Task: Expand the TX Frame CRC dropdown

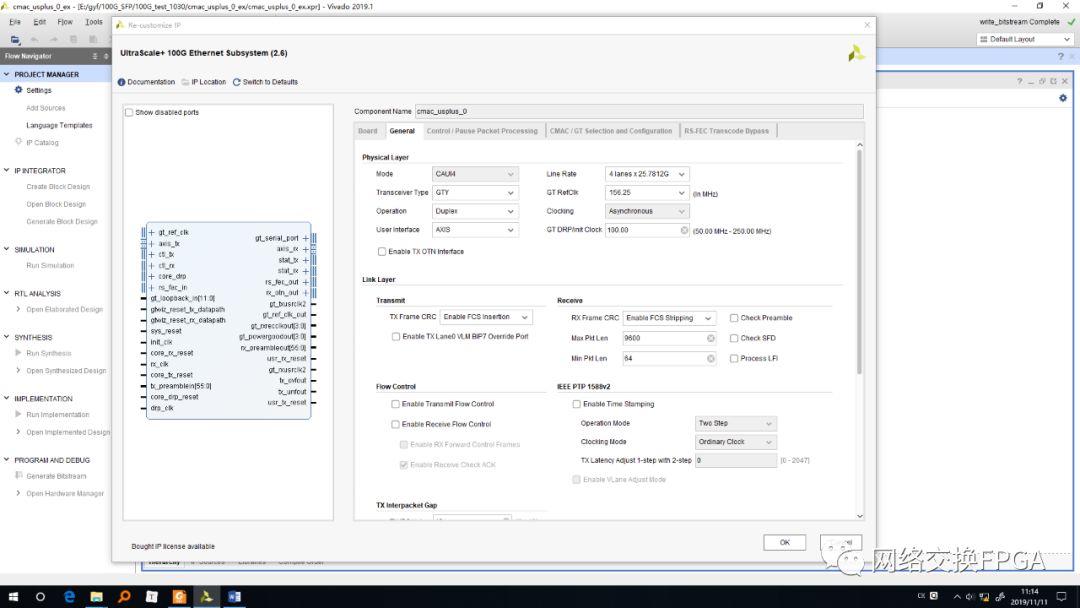Action: pos(486,317)
